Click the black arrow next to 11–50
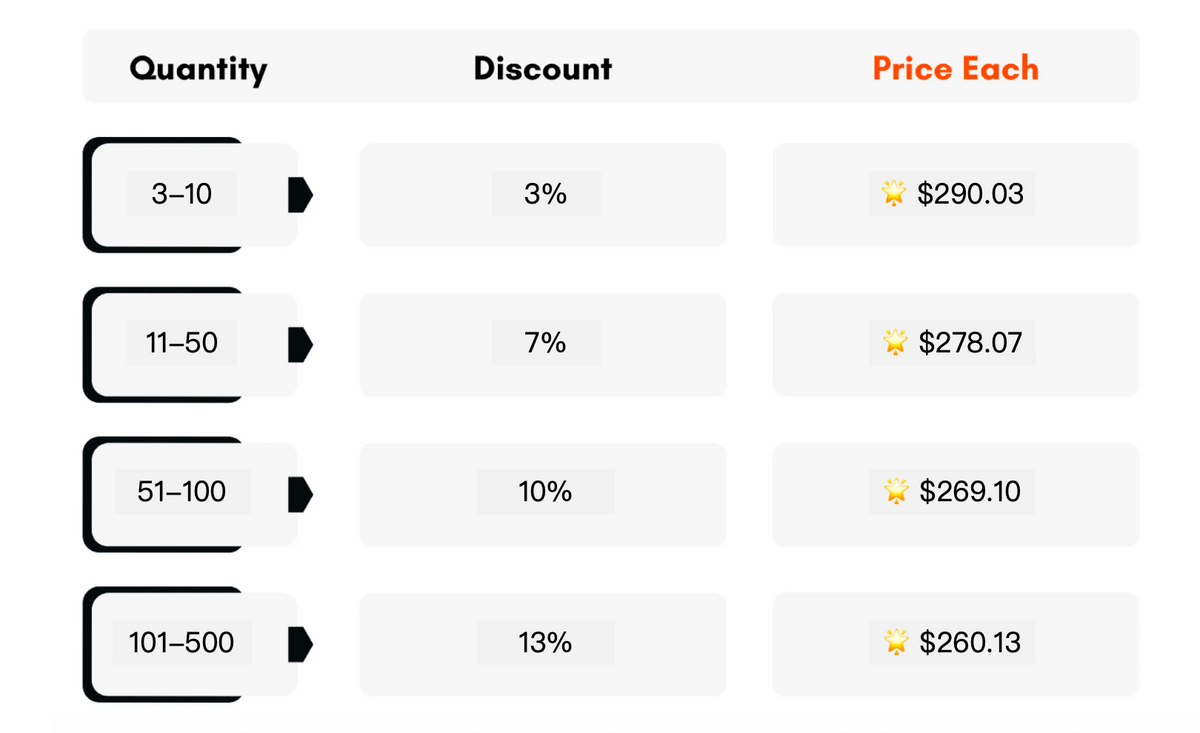 tap(300, 345)
